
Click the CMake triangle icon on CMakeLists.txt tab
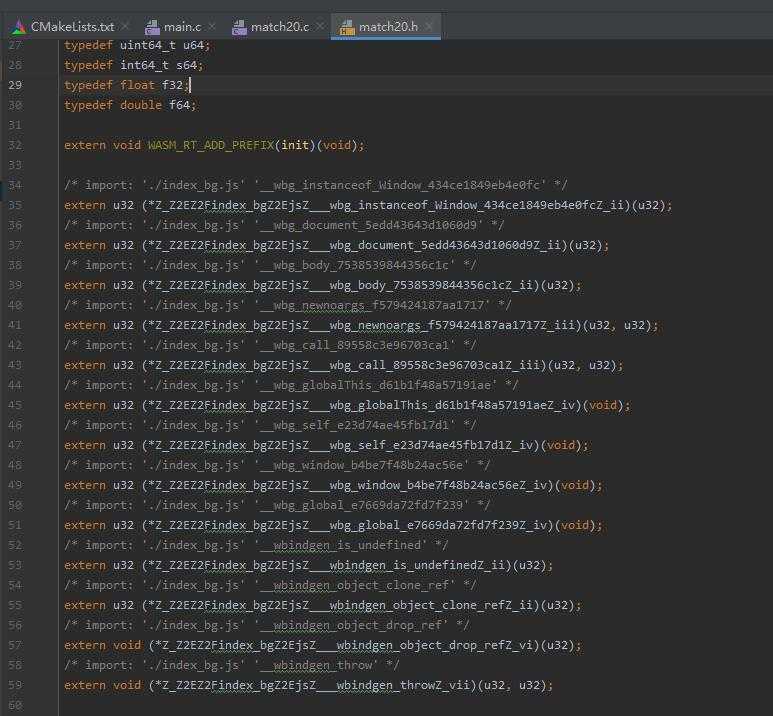[18, 26]
